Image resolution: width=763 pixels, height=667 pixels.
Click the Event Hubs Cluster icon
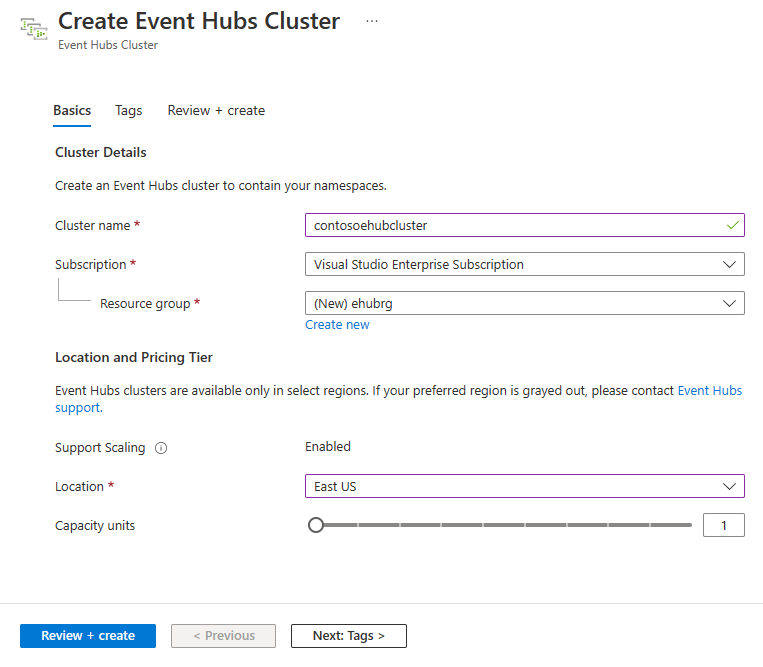(33, 28)
